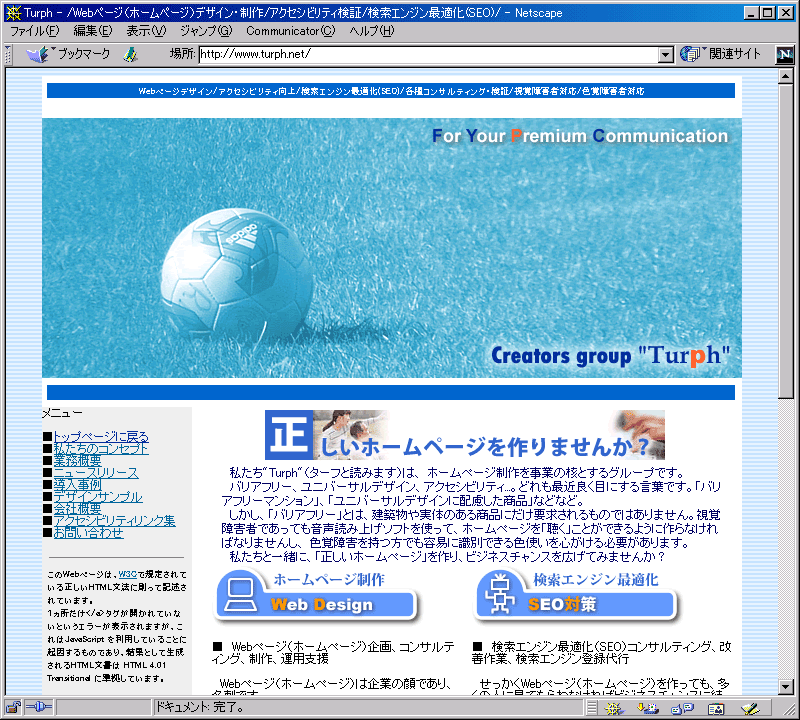Screen dimensions: 800x720
Task: Follow the W3C link in sidebar note
Action: click(128, 574)
